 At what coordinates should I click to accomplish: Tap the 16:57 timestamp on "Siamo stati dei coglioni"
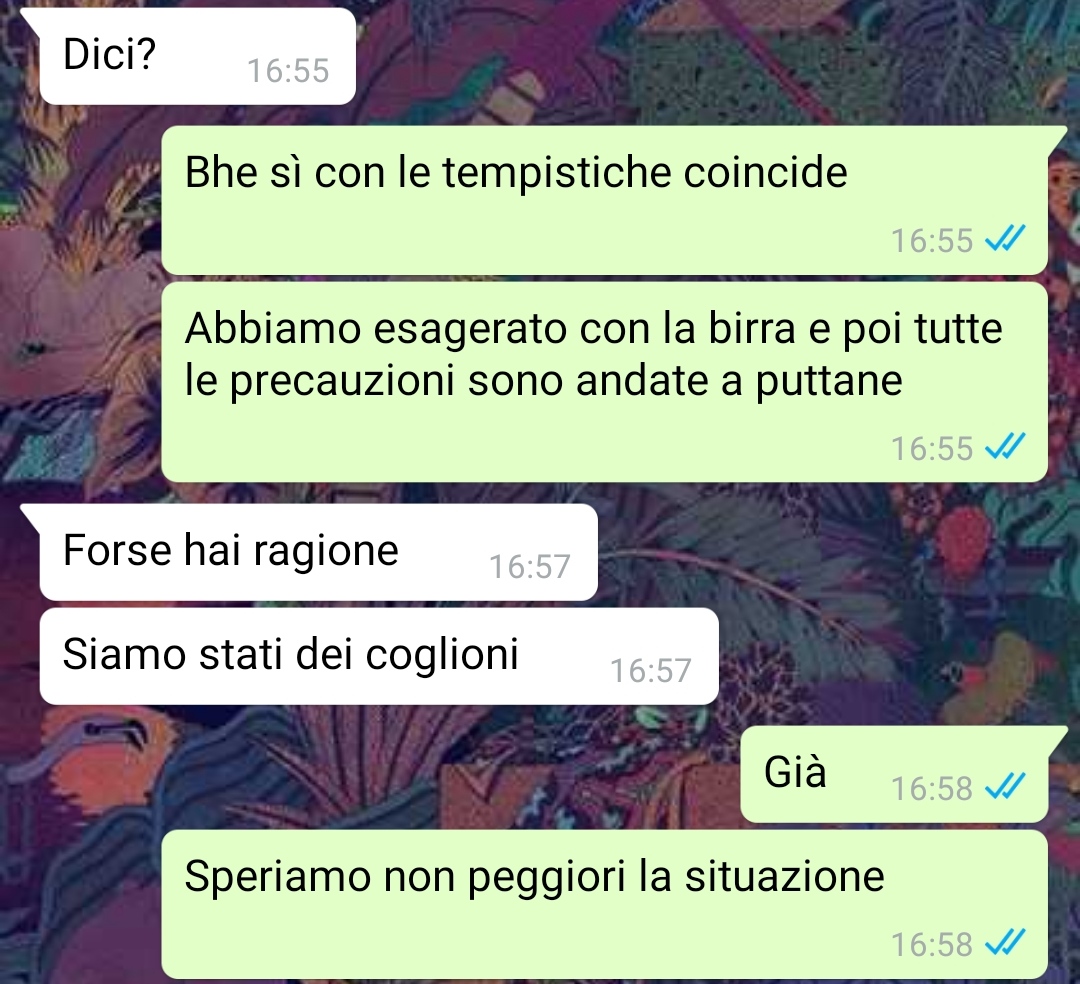651,671
